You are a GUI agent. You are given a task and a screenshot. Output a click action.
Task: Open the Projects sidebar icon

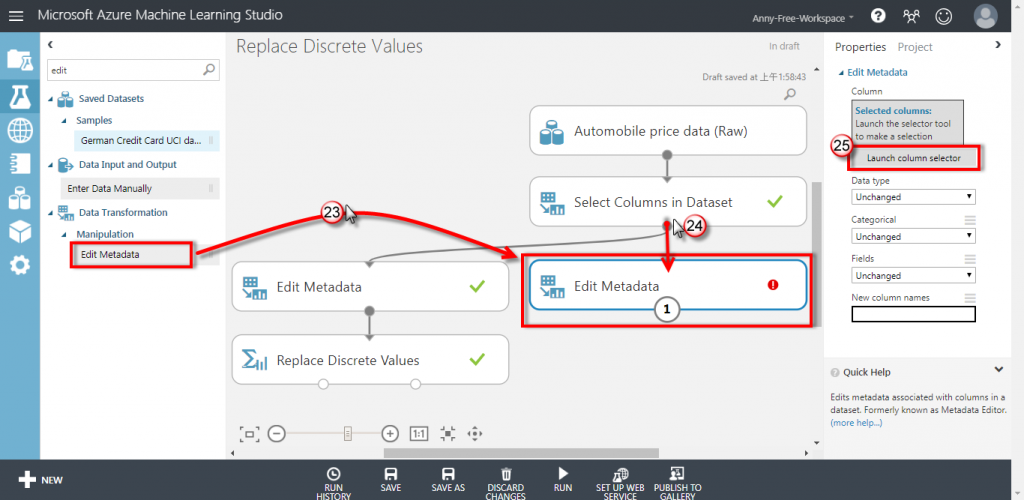pyautogui.click(x=20, y=59)
